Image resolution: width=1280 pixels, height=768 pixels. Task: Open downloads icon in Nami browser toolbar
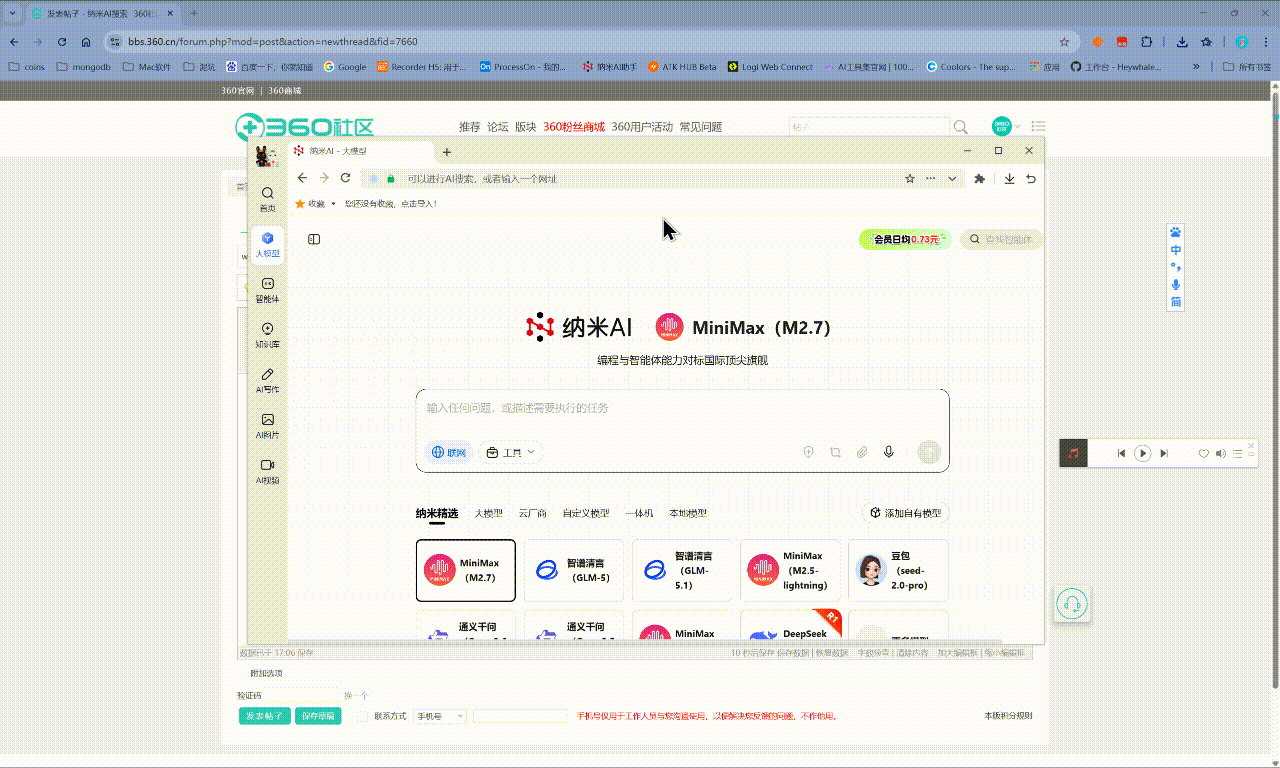1009,178
